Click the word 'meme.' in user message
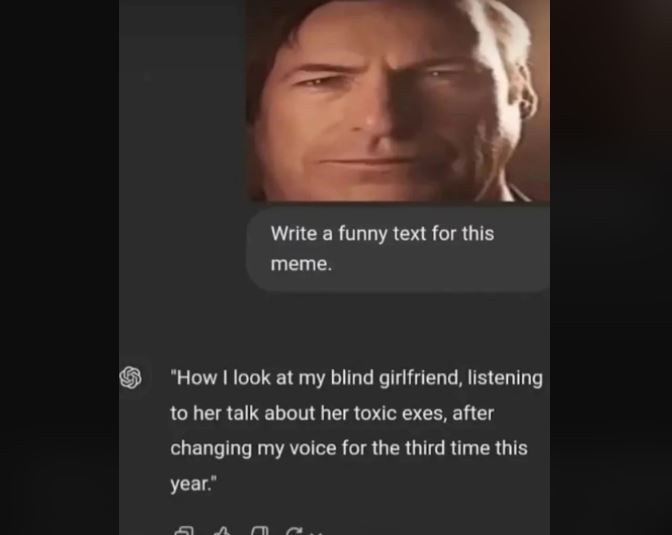The height and width of the screenshot is (535, 672). coord(301,264)
